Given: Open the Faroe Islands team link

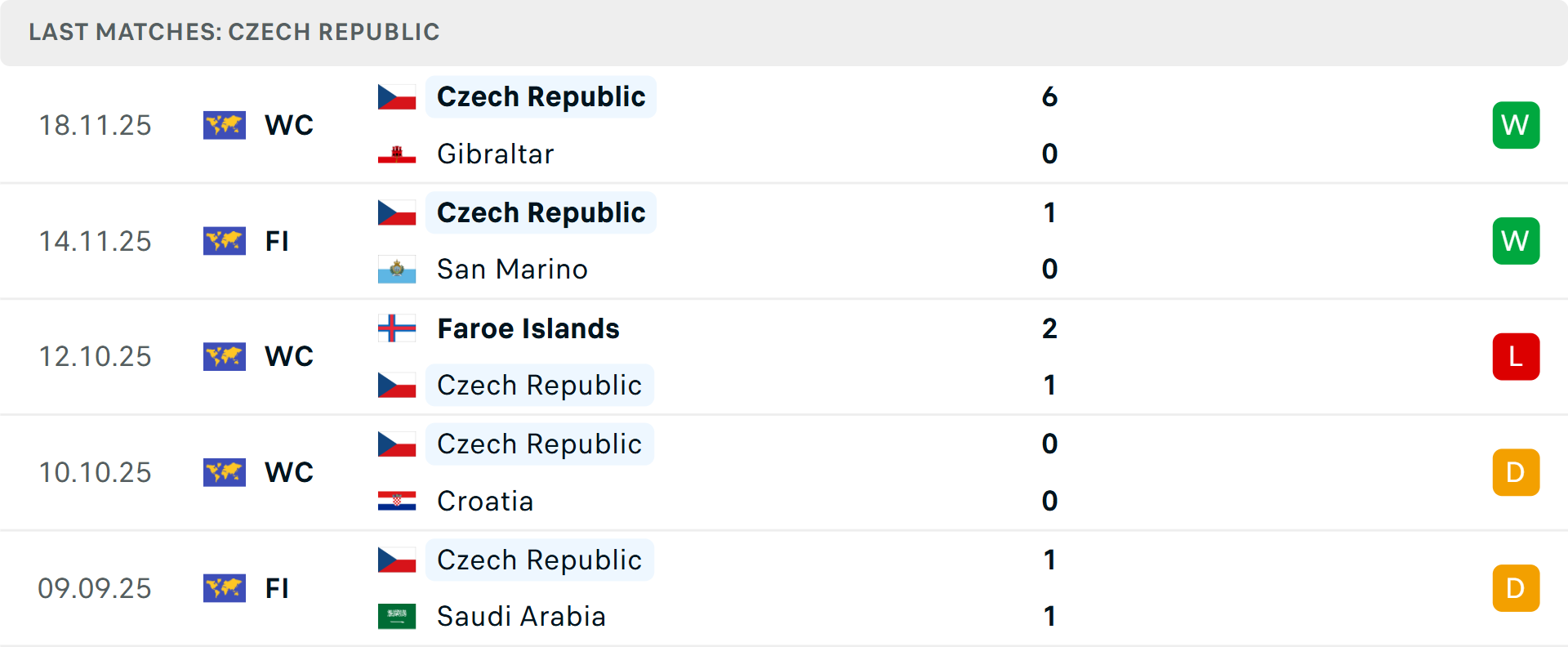Looking at the screenshot, I should coord(528,328).
